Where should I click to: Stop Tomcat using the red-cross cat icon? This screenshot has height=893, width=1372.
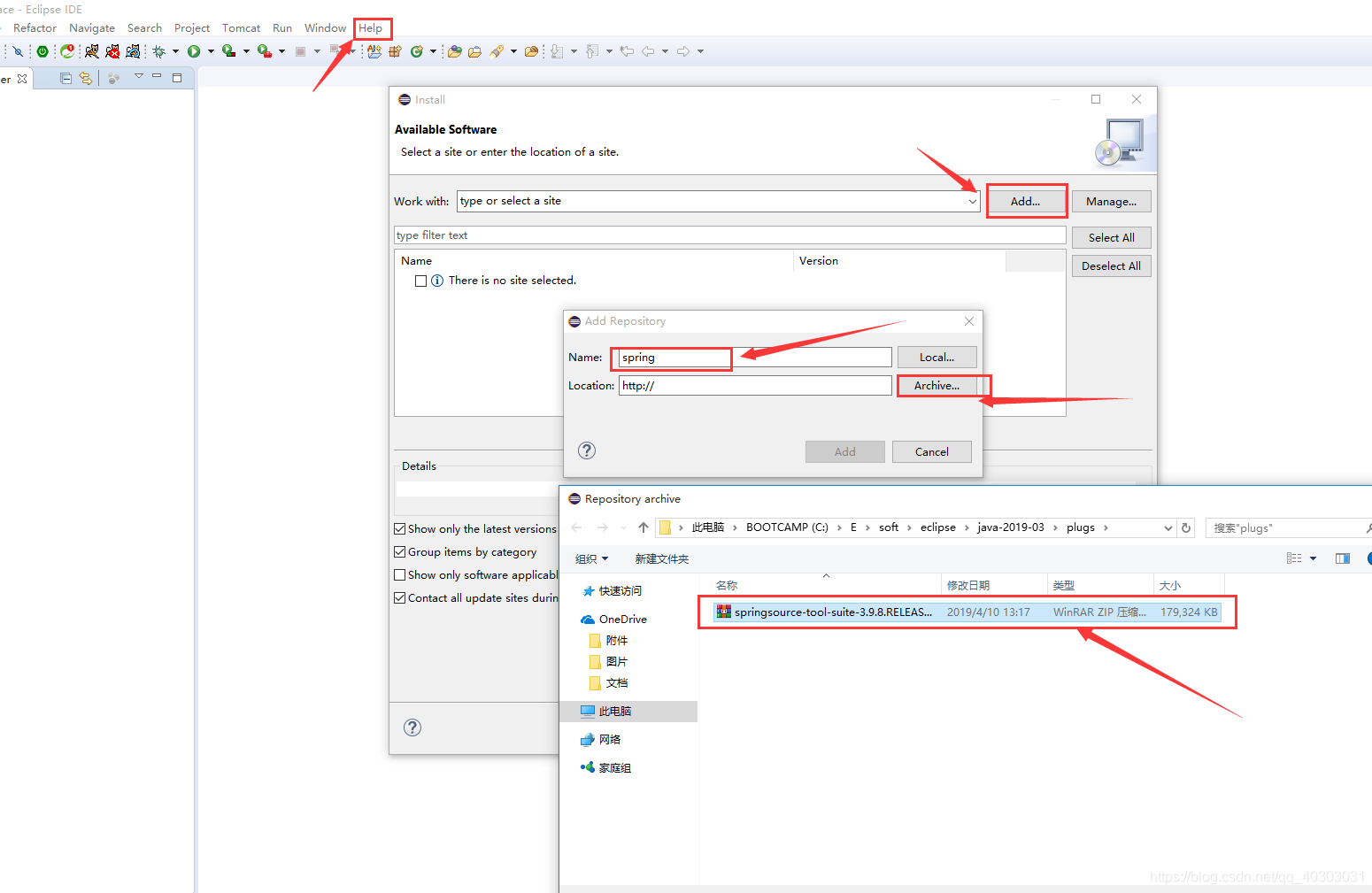coord(112,51)
